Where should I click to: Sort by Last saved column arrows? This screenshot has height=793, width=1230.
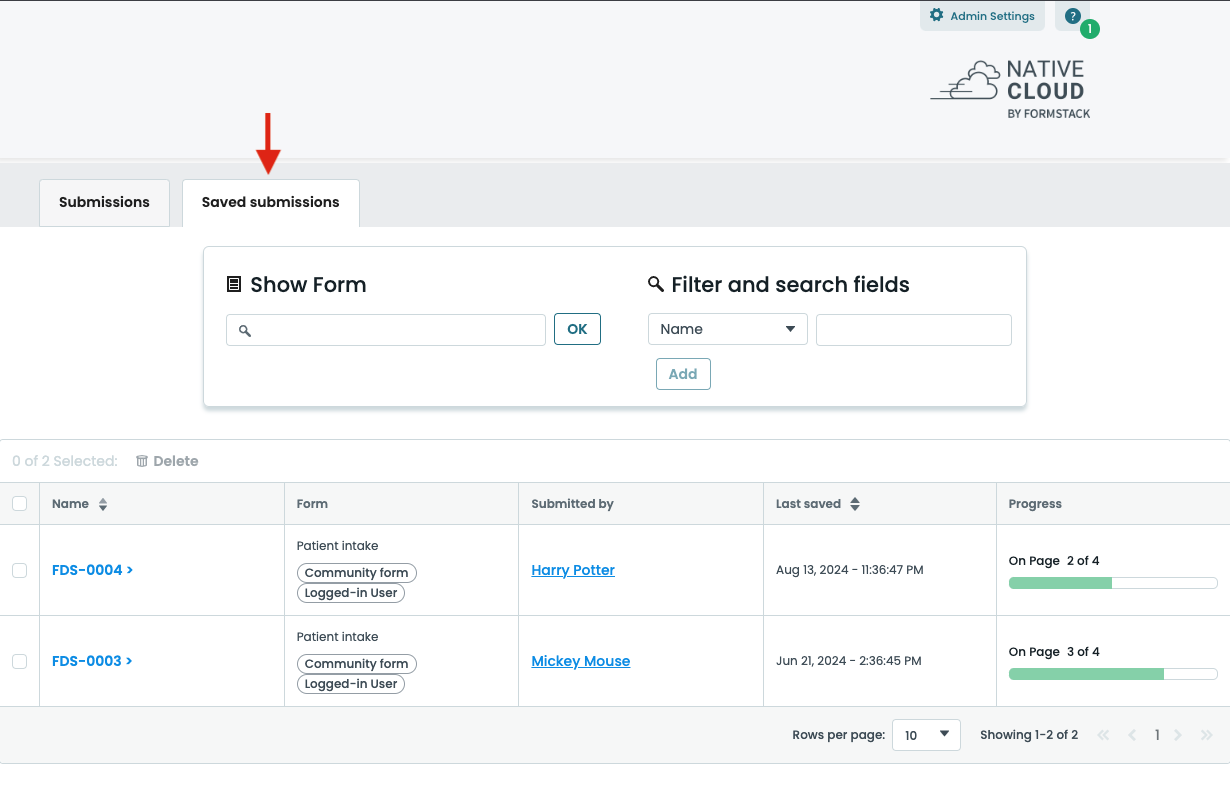pos(855,505)
